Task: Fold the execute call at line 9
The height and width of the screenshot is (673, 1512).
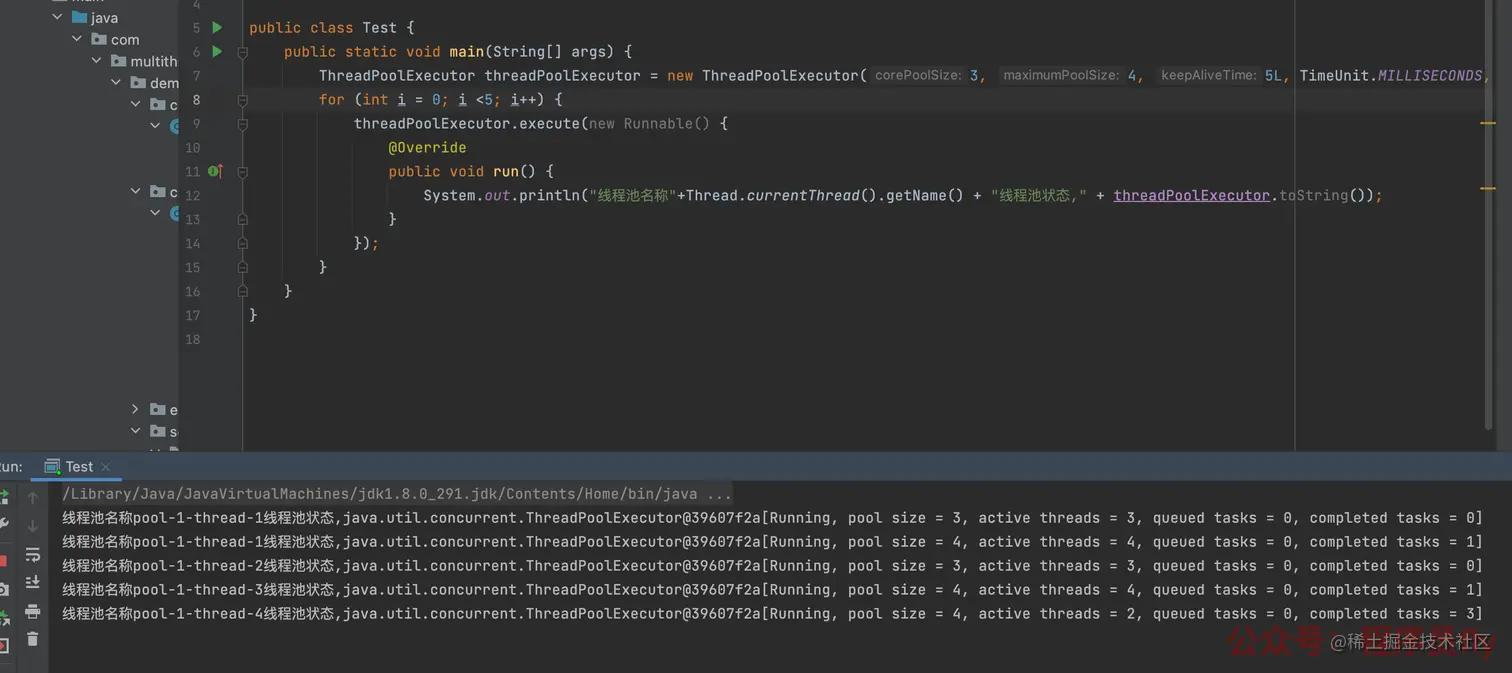Action: tap(242, 124)
